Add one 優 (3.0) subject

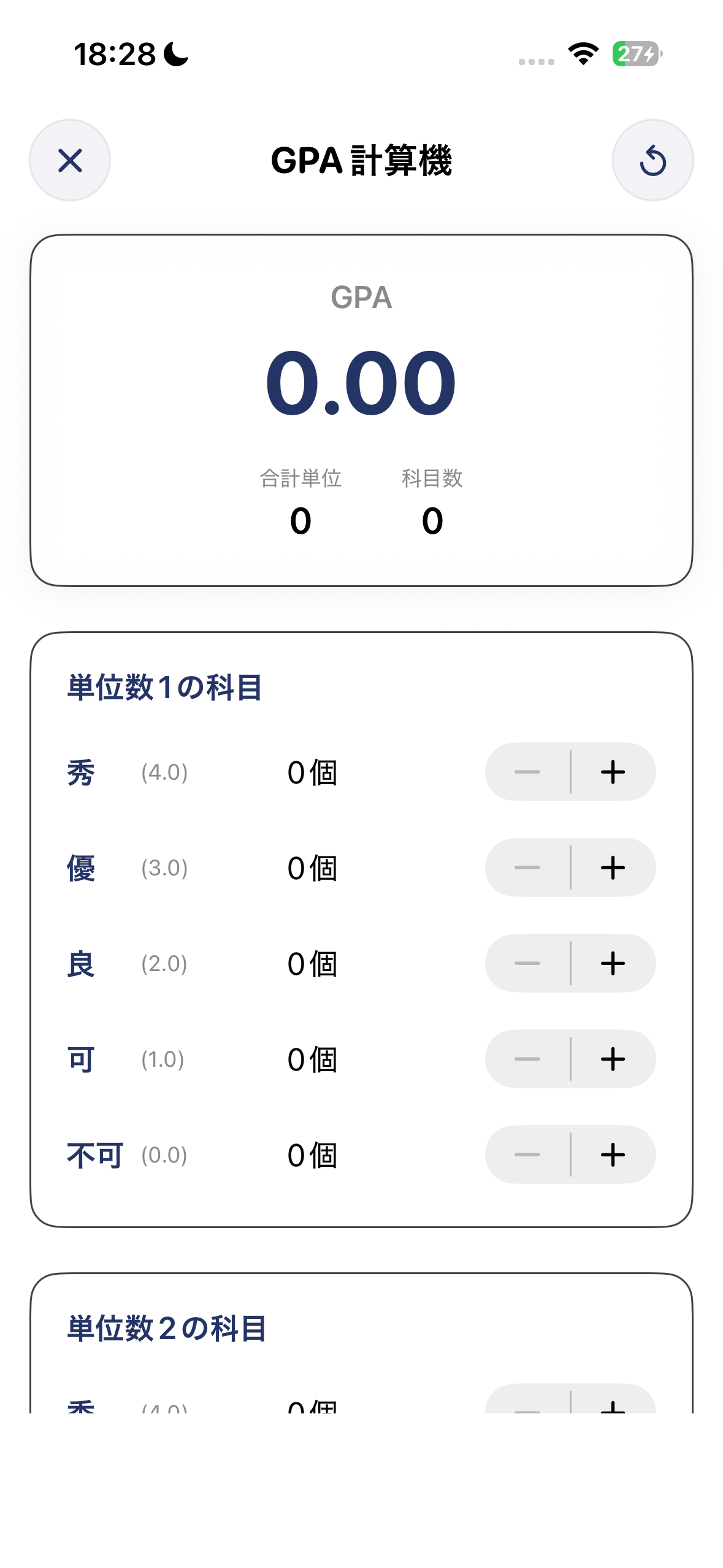click(x=613, y=867)
